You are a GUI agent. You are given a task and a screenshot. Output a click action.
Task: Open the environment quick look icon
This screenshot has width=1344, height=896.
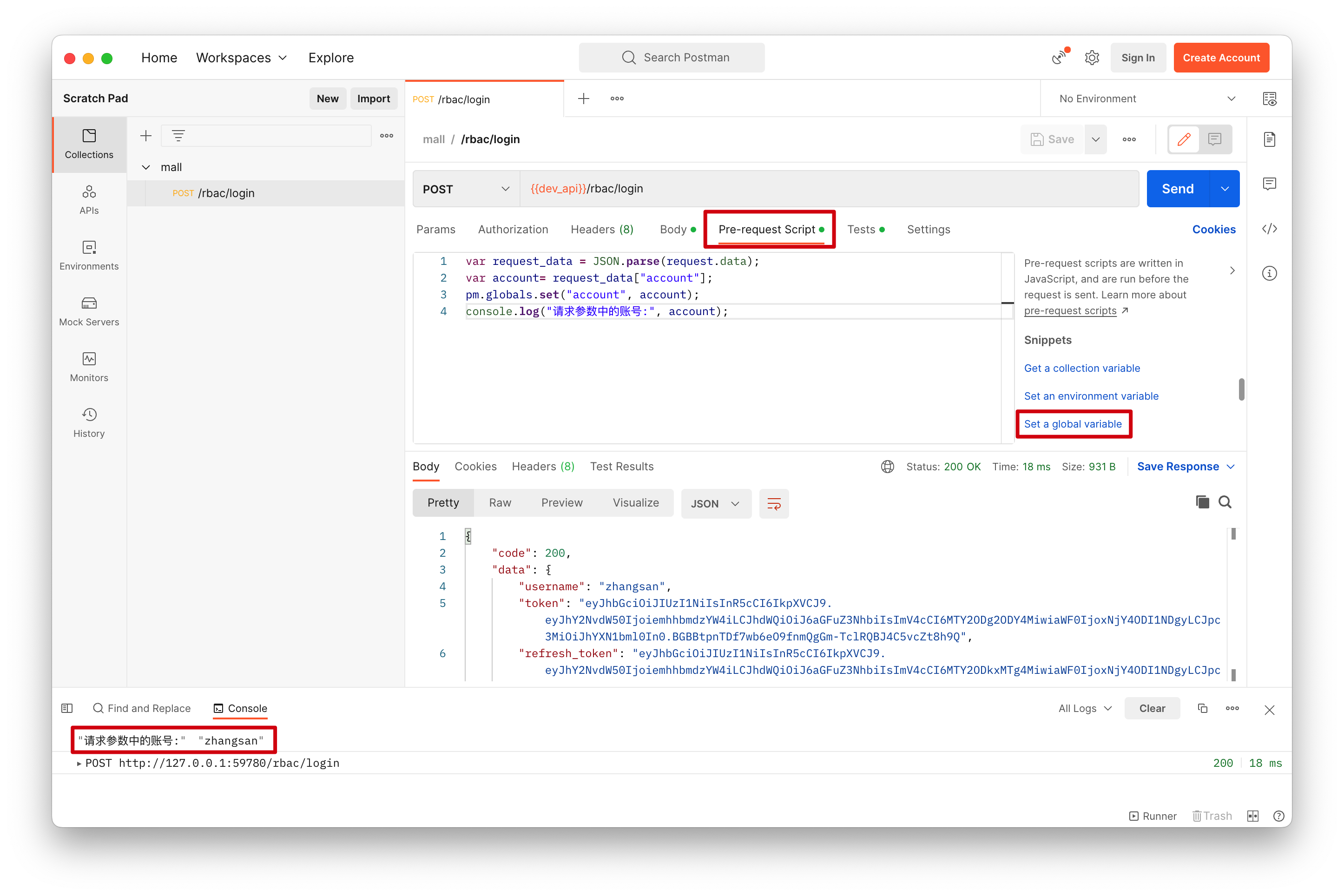[1269, 99]
